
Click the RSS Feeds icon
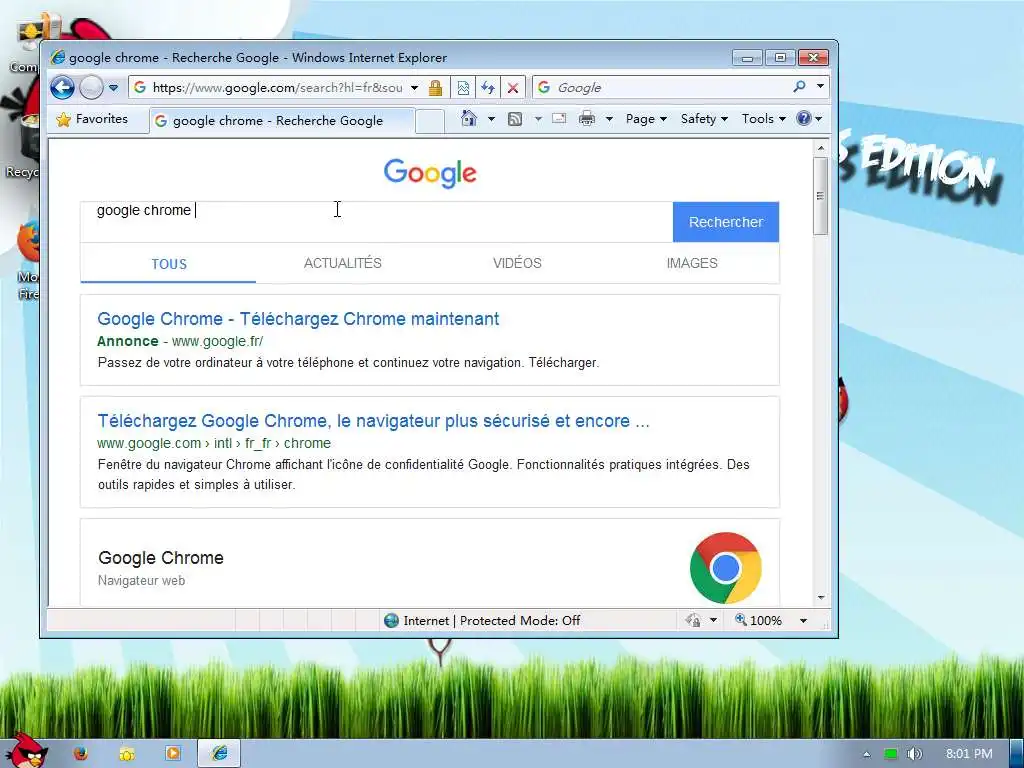click(515, 119)
